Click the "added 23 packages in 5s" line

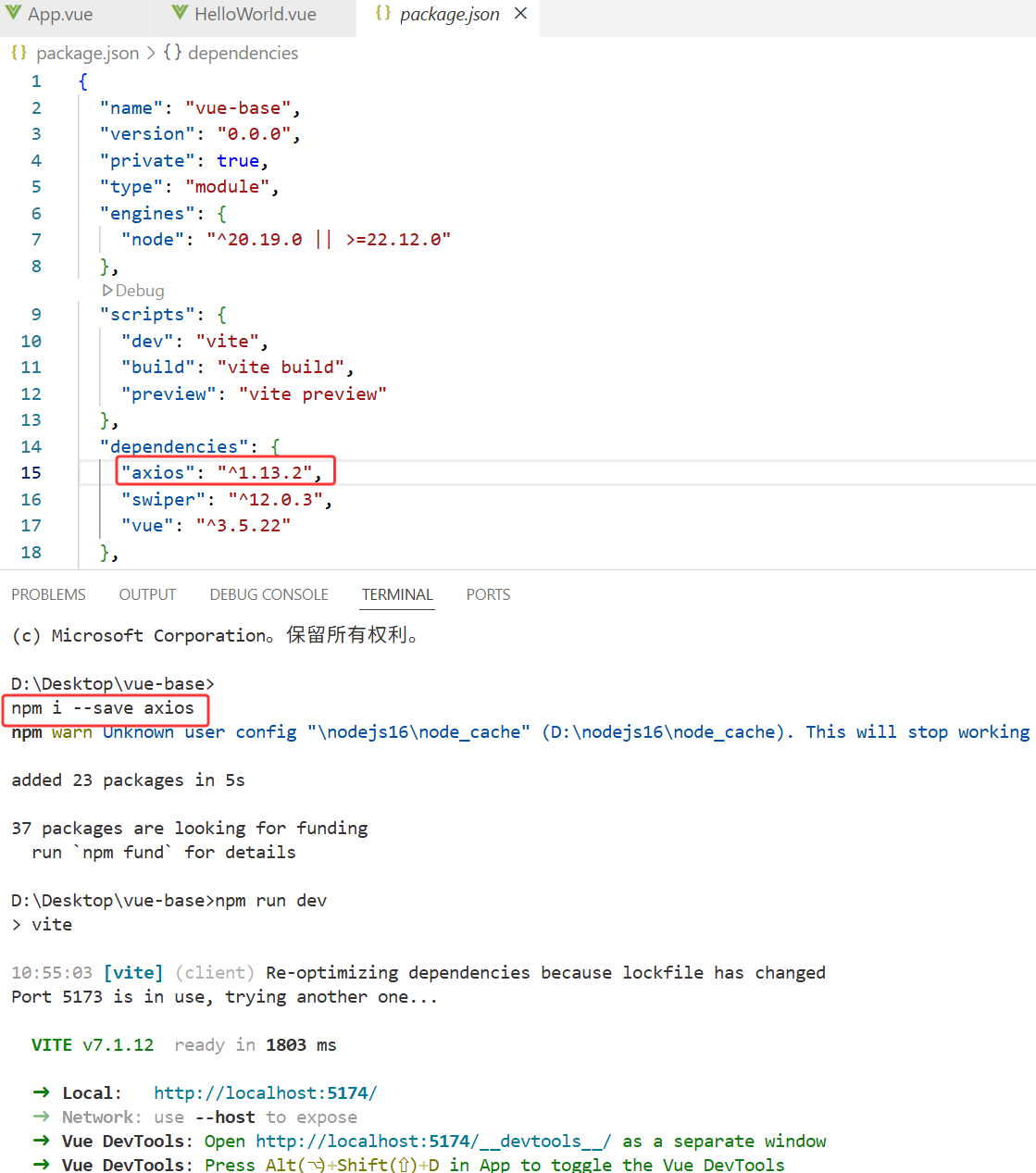128,780
